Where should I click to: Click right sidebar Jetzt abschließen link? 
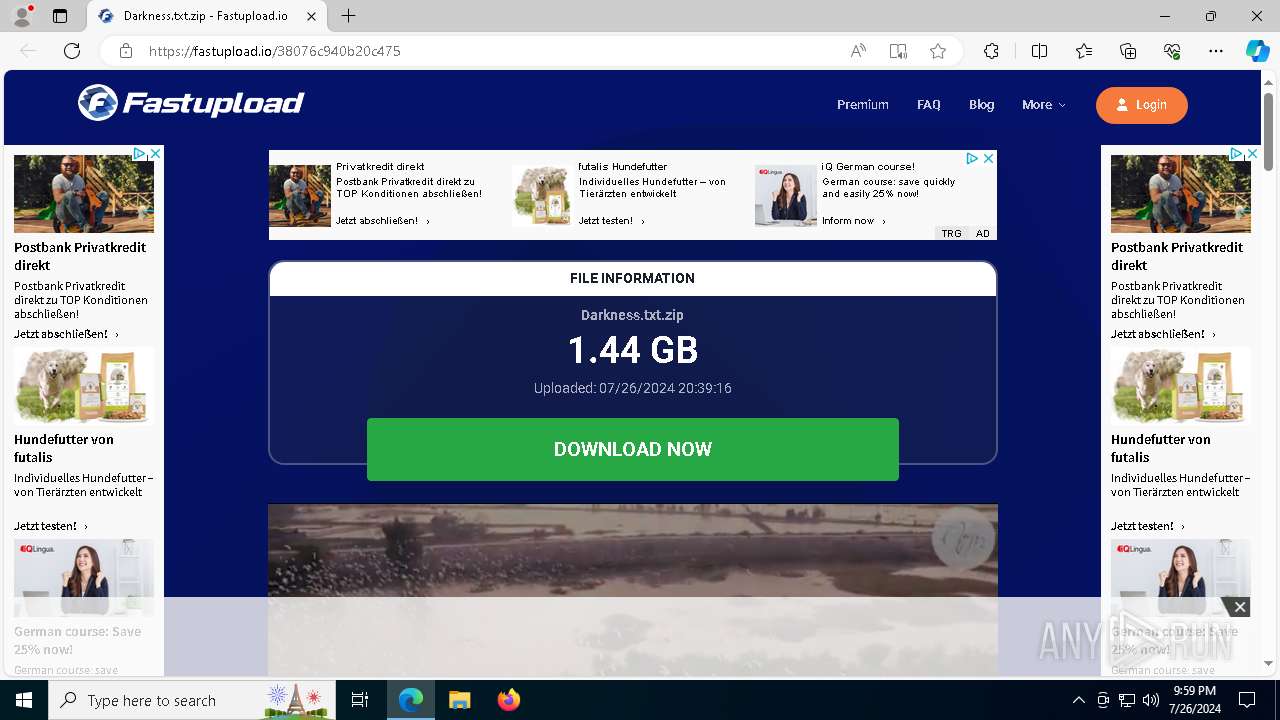pos(1163,334)
